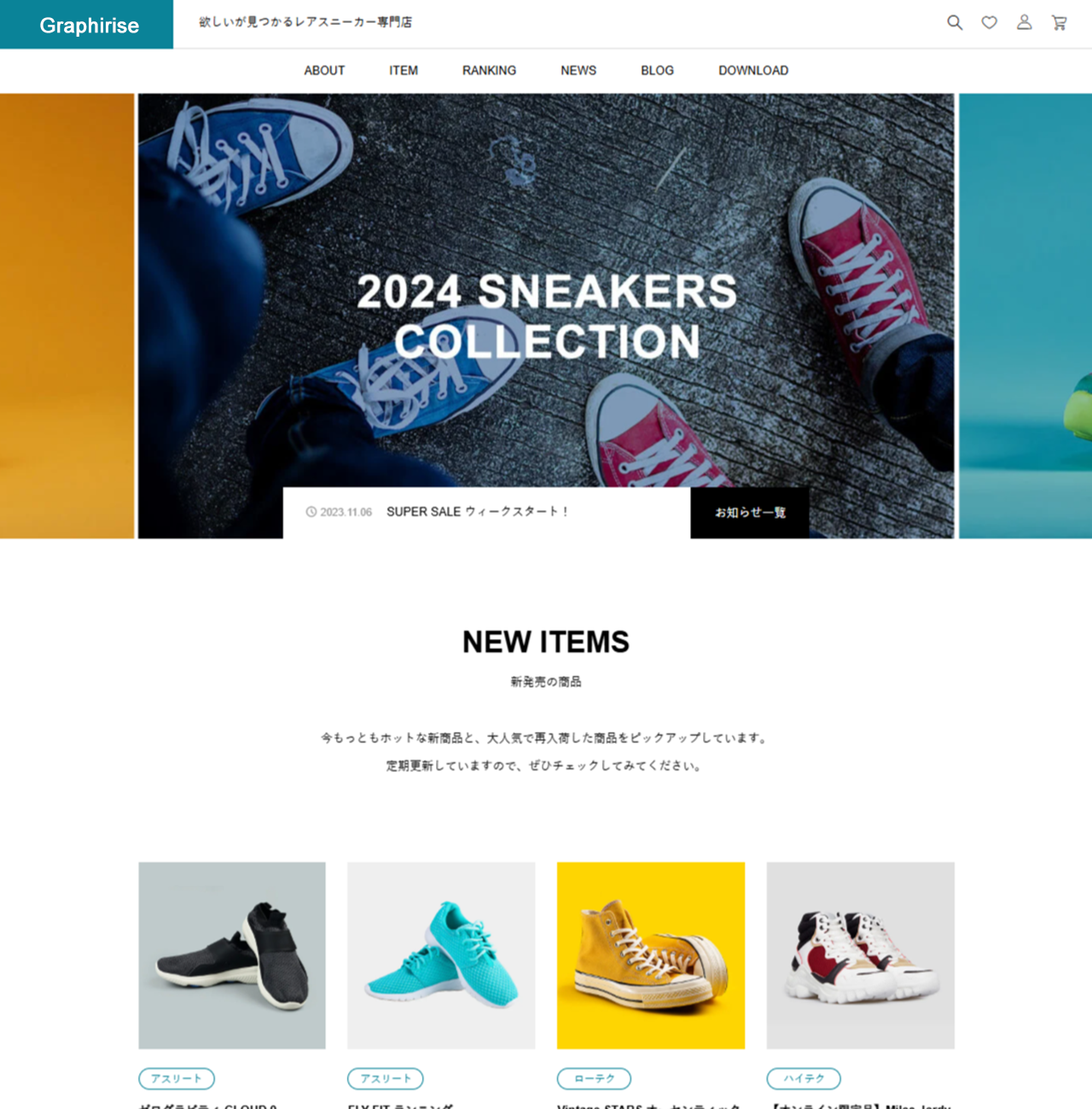Open the user account icon
Viewport: 1092px width, 1109px height.
pyautogui.click(x=1025, y=23)
